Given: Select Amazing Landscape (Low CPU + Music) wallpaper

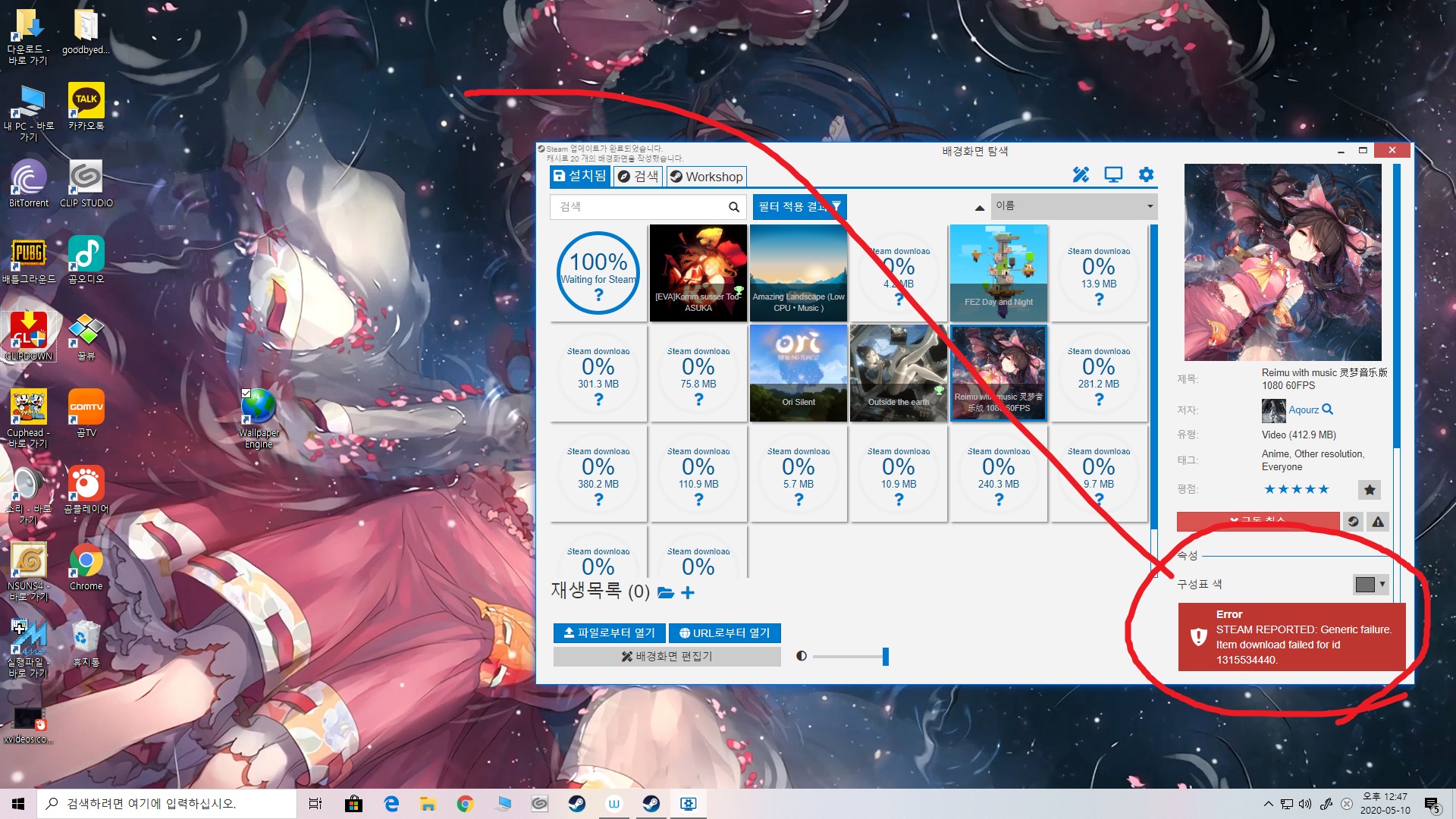Looking at the screenshot, I should point(799,273).
